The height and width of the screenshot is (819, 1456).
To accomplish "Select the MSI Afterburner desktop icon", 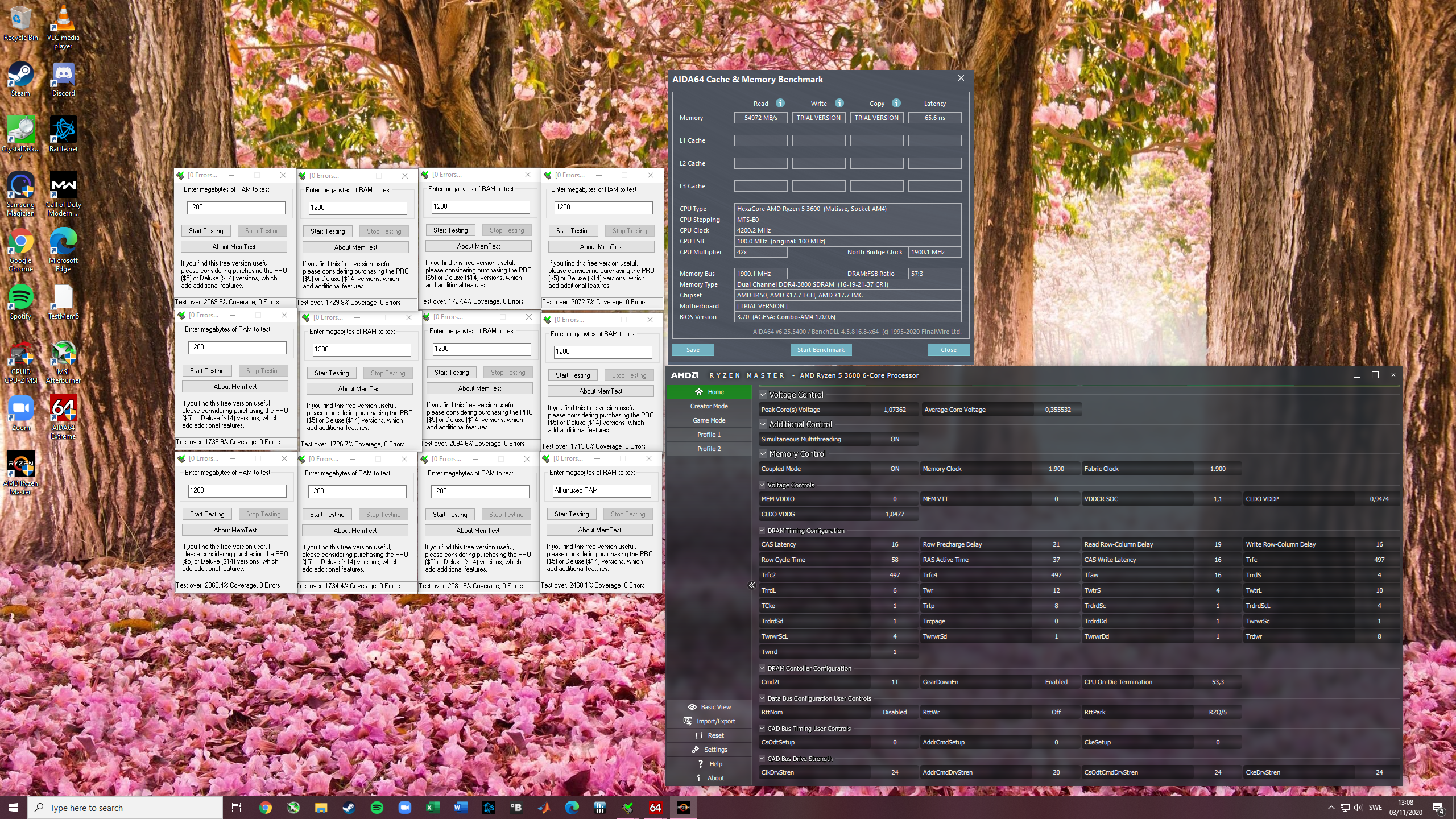I will point(63,362).
